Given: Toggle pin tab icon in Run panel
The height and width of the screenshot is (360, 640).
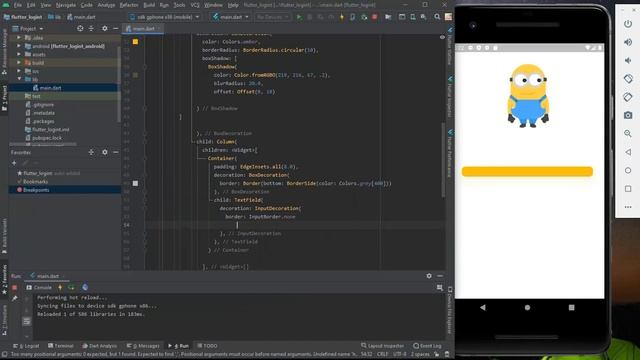Looking at the screenshot, I should [14, 299].
